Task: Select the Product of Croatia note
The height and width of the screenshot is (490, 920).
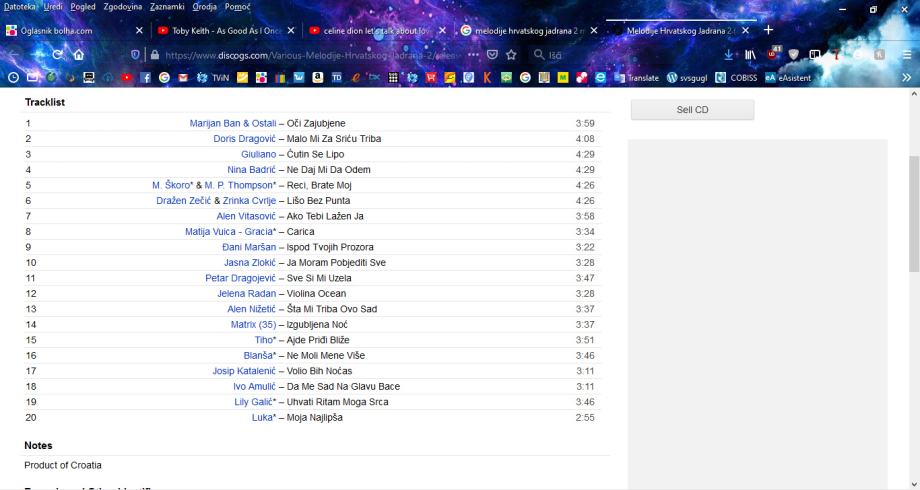Action: [63, 465]
